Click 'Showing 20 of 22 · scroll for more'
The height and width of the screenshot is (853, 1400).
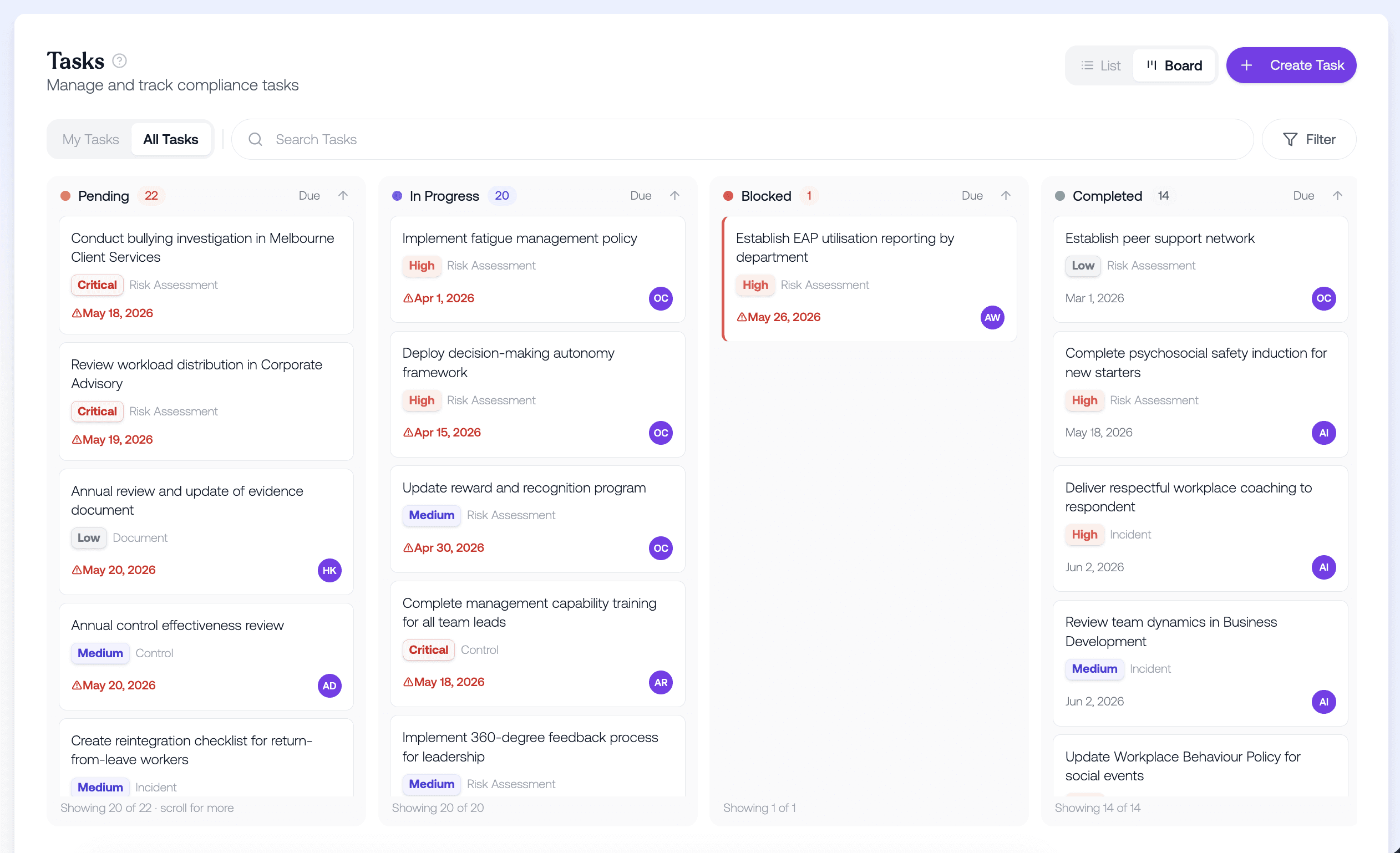click(x=147, y=808)
